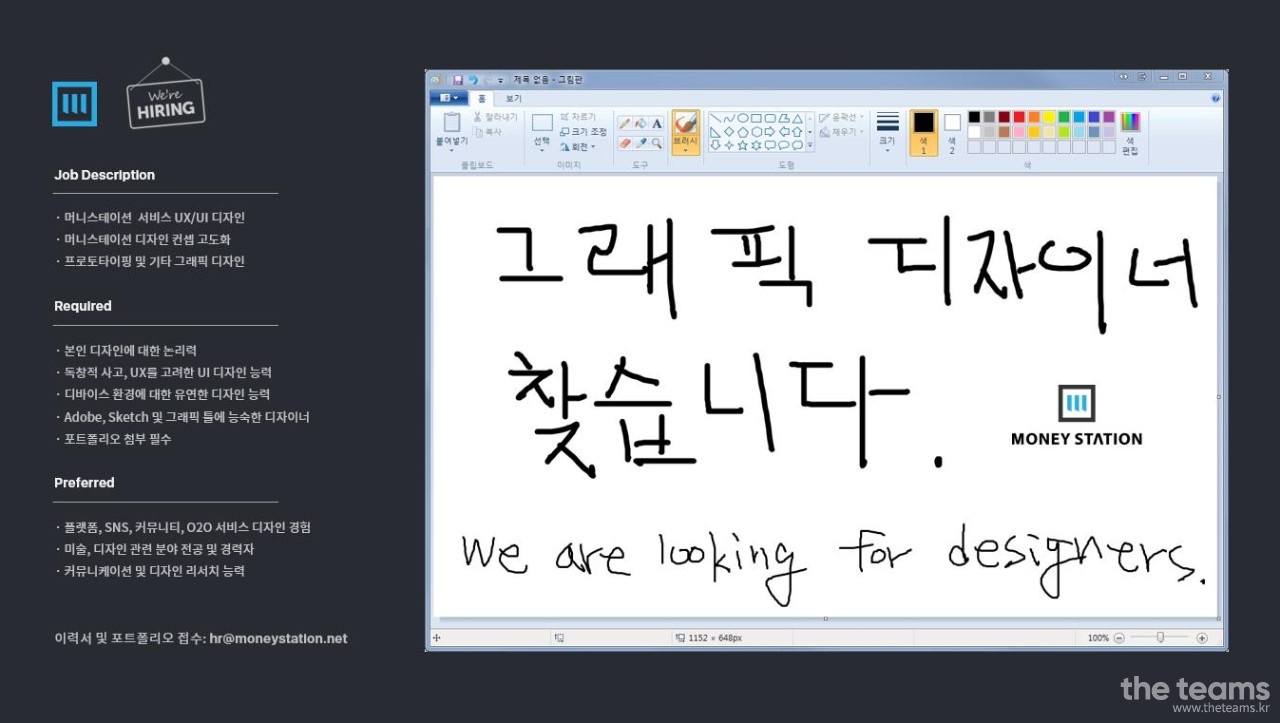
Task: Open the Fill (채우기) dropdown
Action: click(842, 132)
